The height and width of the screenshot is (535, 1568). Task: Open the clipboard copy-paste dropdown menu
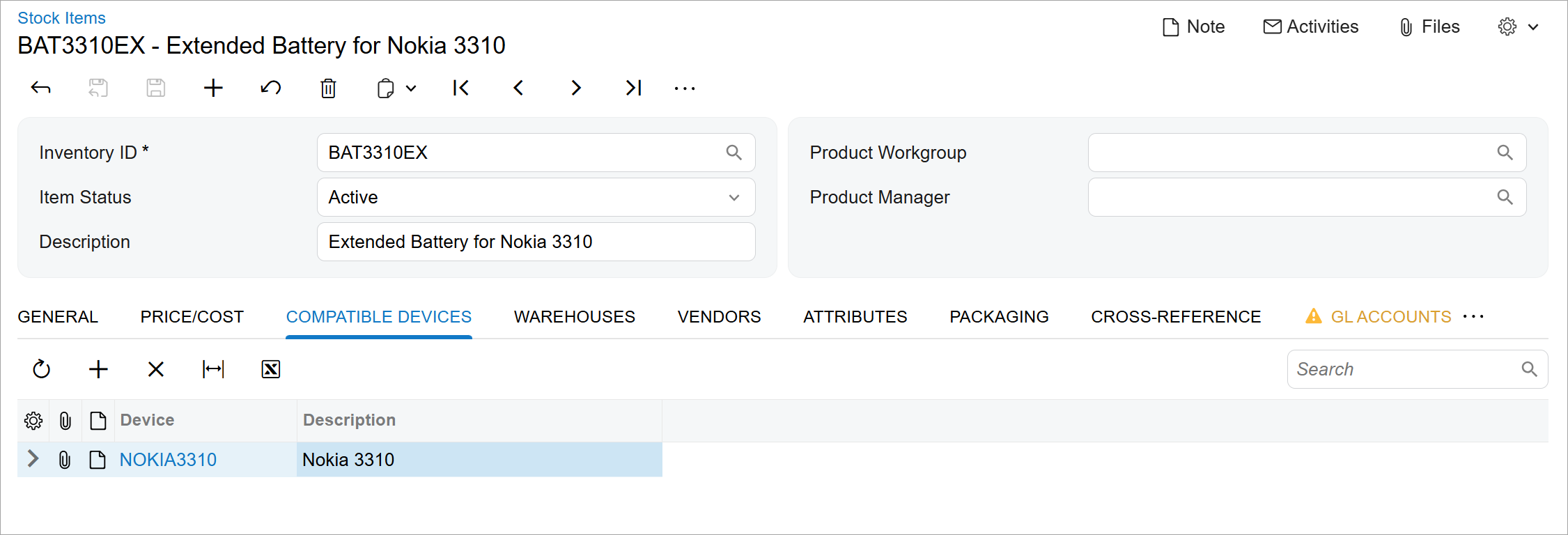(x=396, y=88)
